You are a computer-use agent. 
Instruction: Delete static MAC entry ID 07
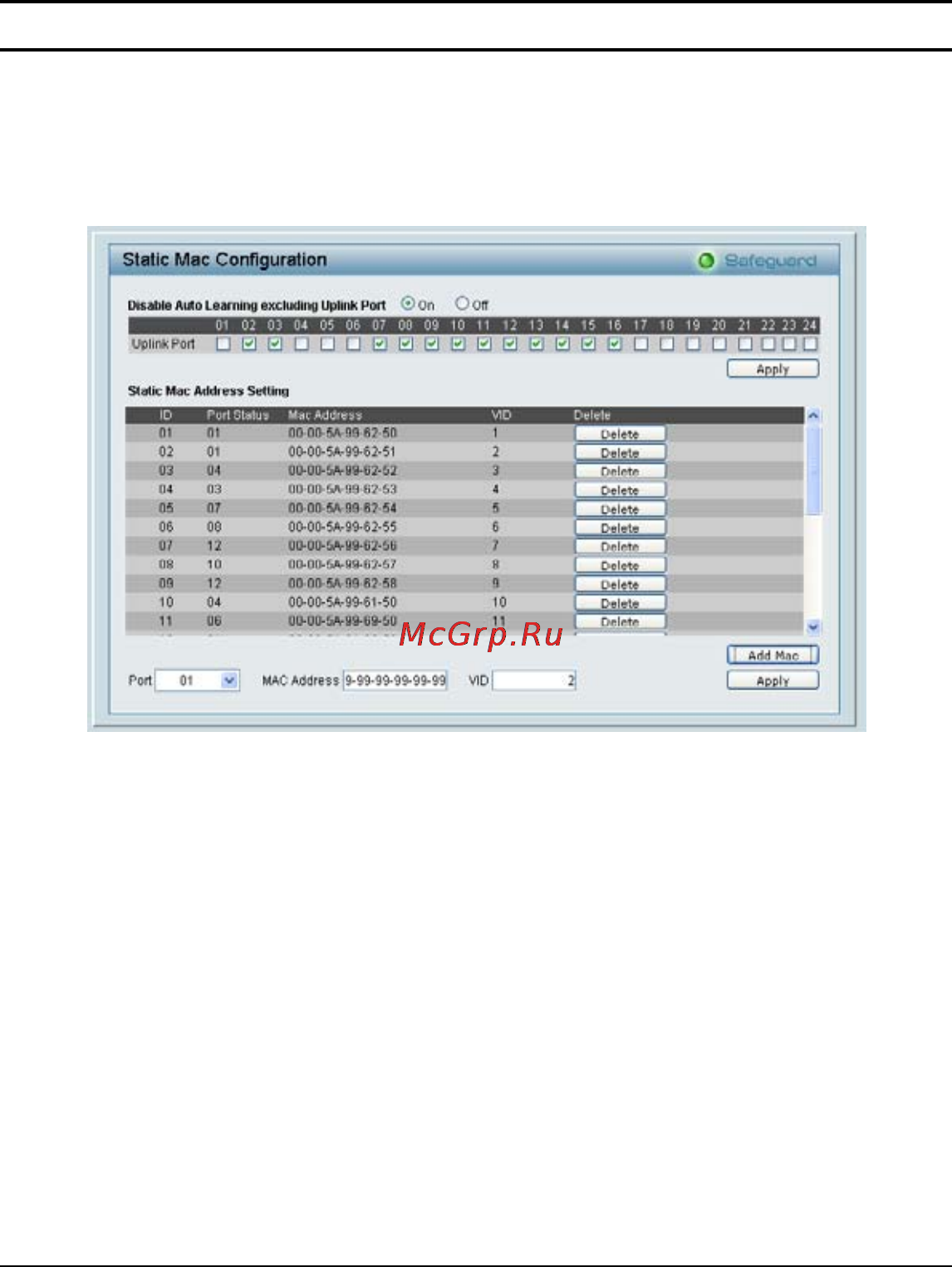620,547
